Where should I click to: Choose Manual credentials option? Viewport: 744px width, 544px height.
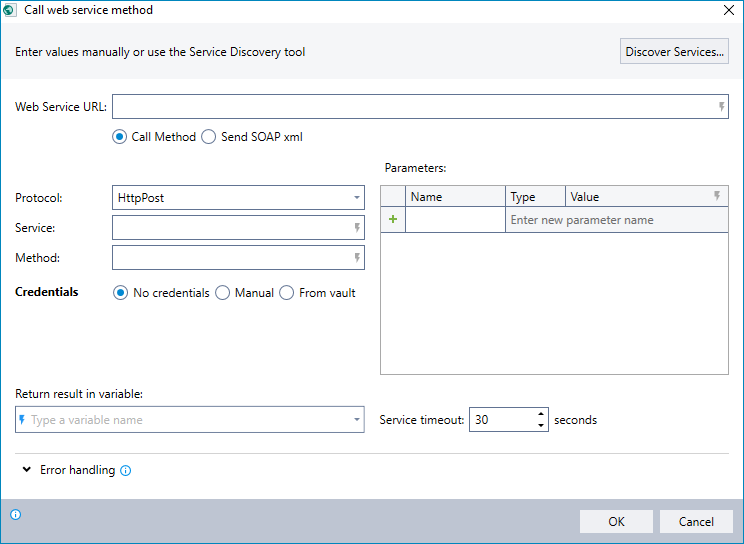tap(223, 293)
